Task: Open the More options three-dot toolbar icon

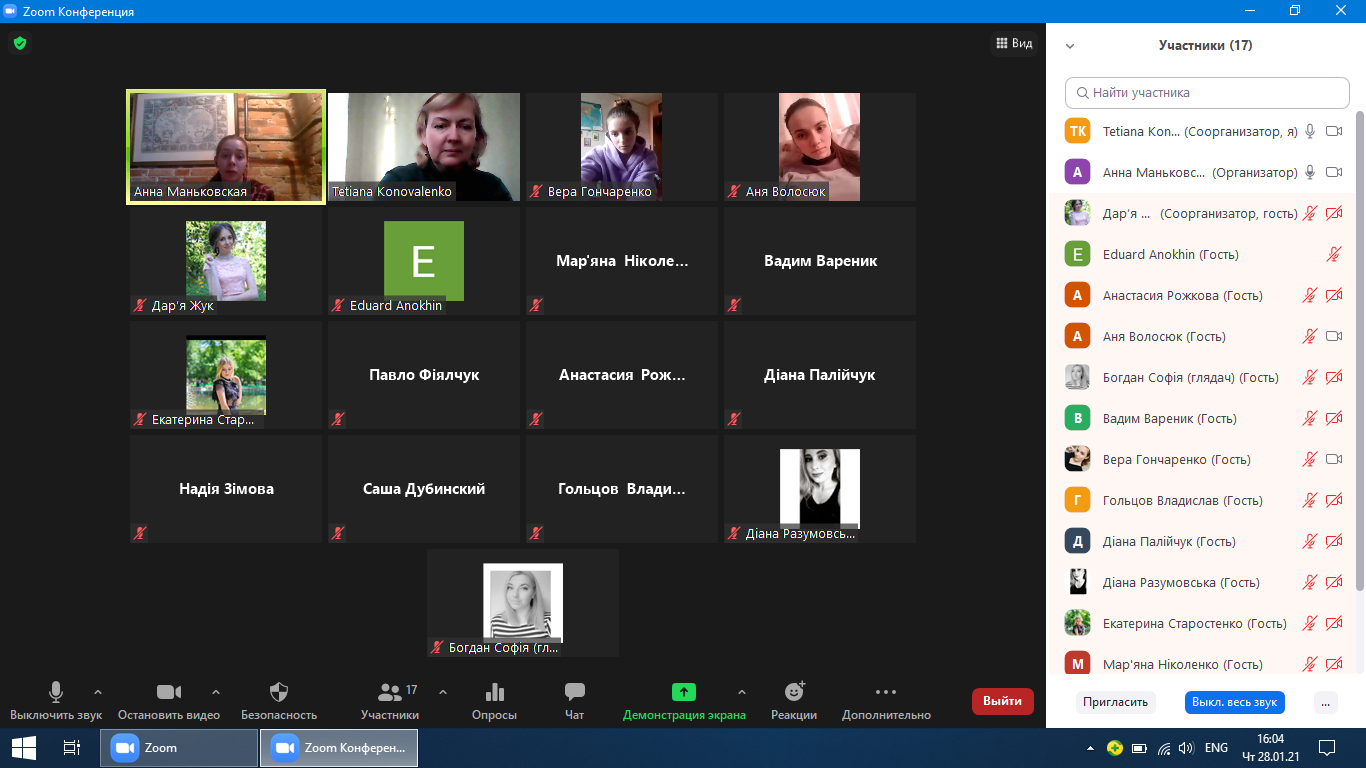Action: (x=886, y=692)
